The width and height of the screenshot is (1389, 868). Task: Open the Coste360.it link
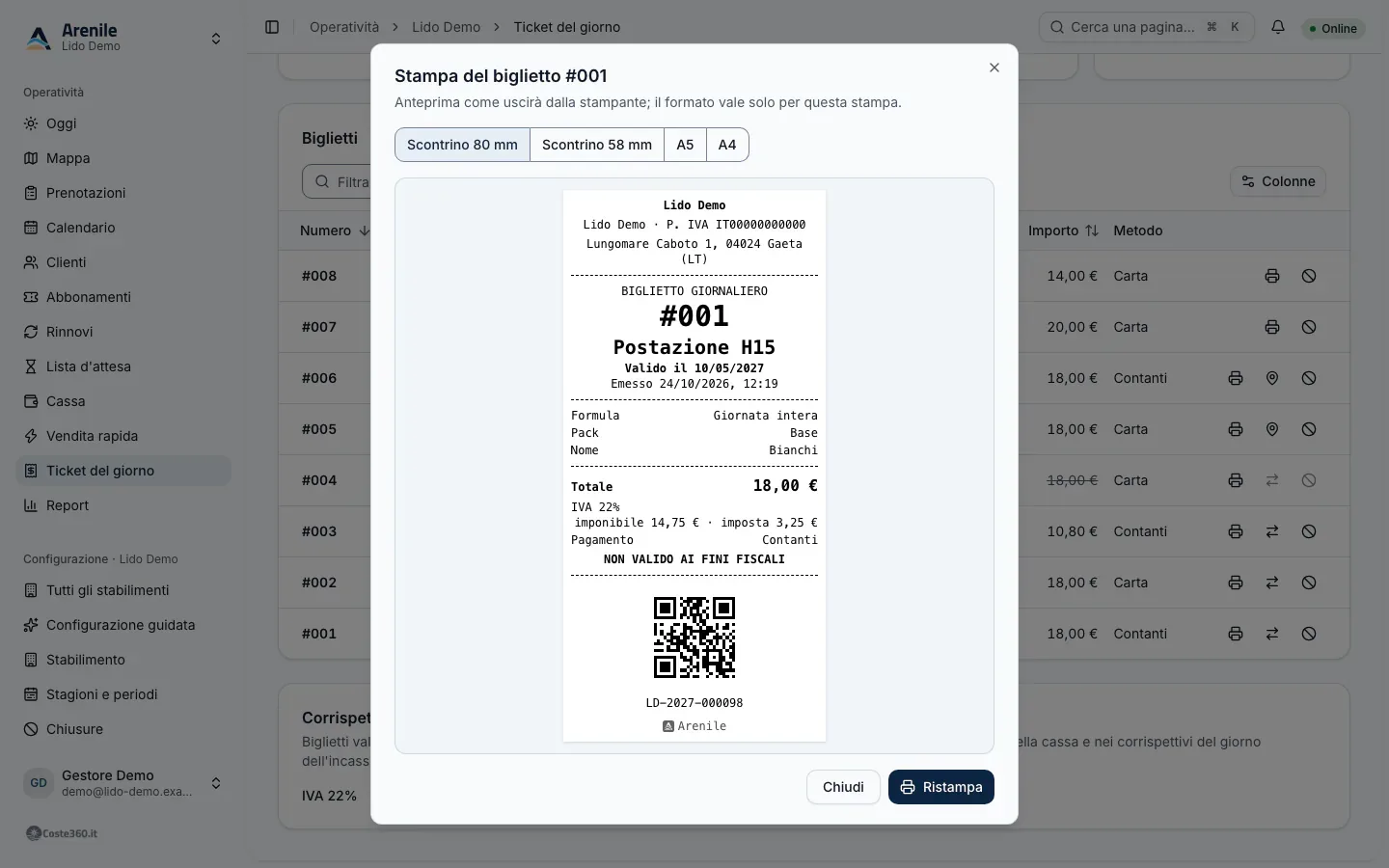[62, 833]
